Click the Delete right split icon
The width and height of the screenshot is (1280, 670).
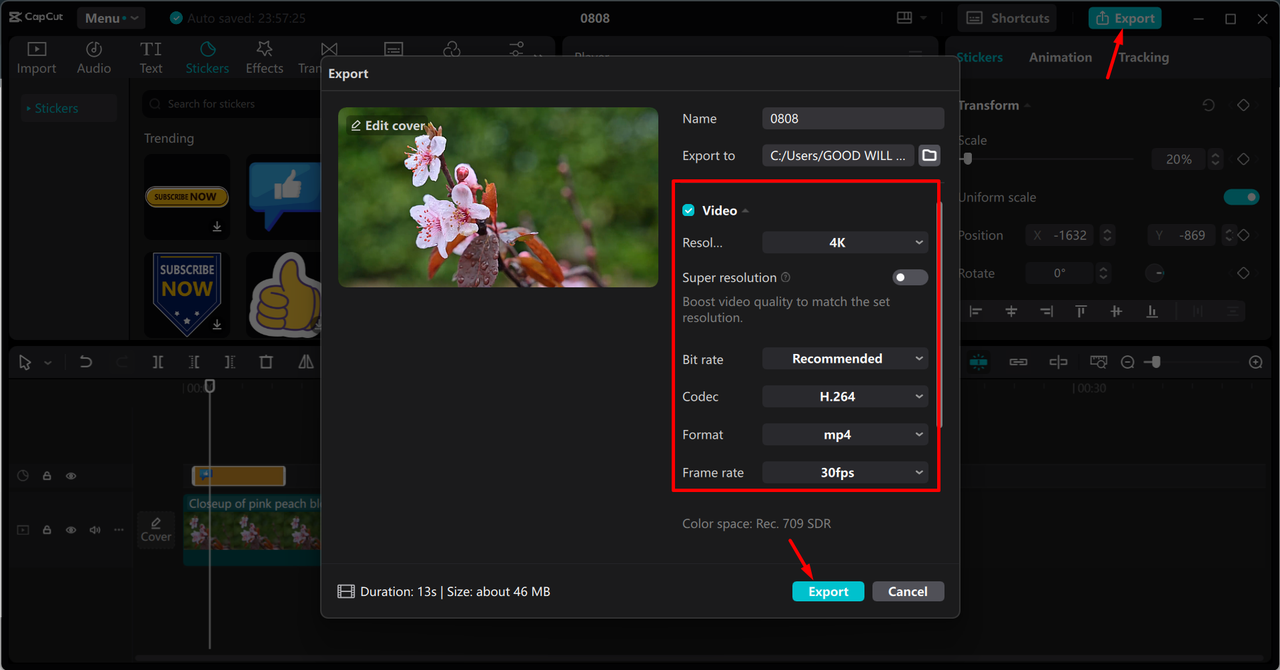230,362
